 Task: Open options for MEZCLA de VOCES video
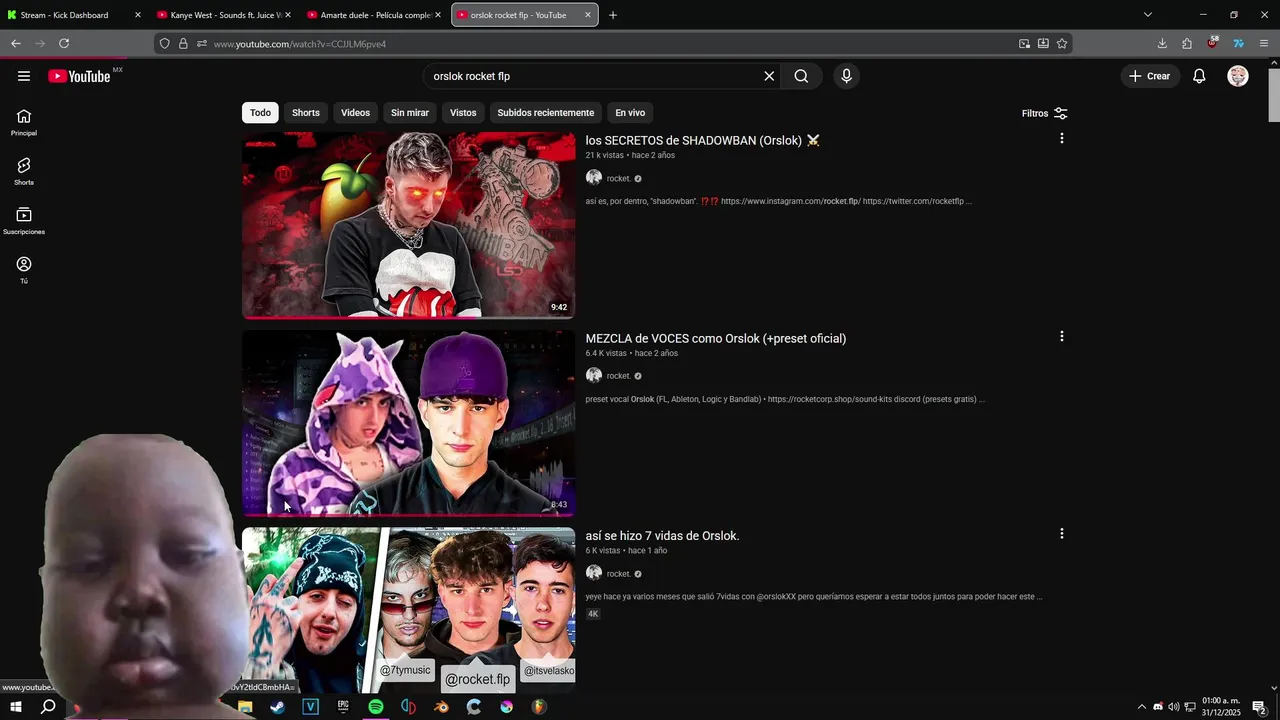tap(1061, 337)
